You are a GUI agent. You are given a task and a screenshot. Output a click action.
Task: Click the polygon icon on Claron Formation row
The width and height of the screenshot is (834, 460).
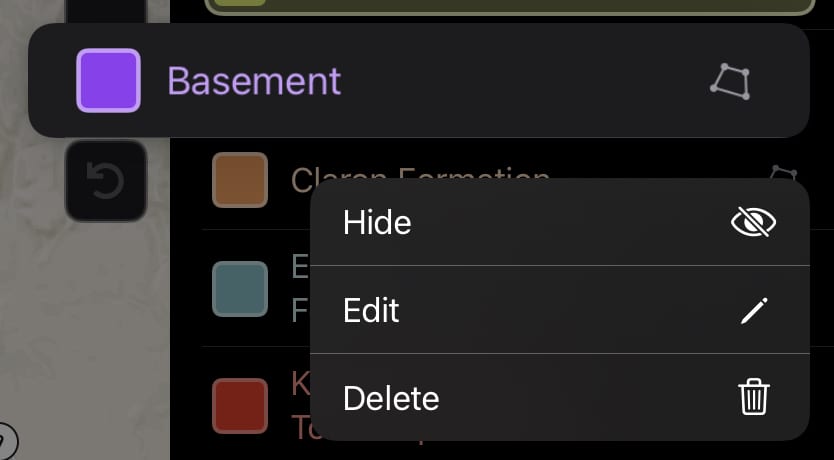(x=783, y=172)
